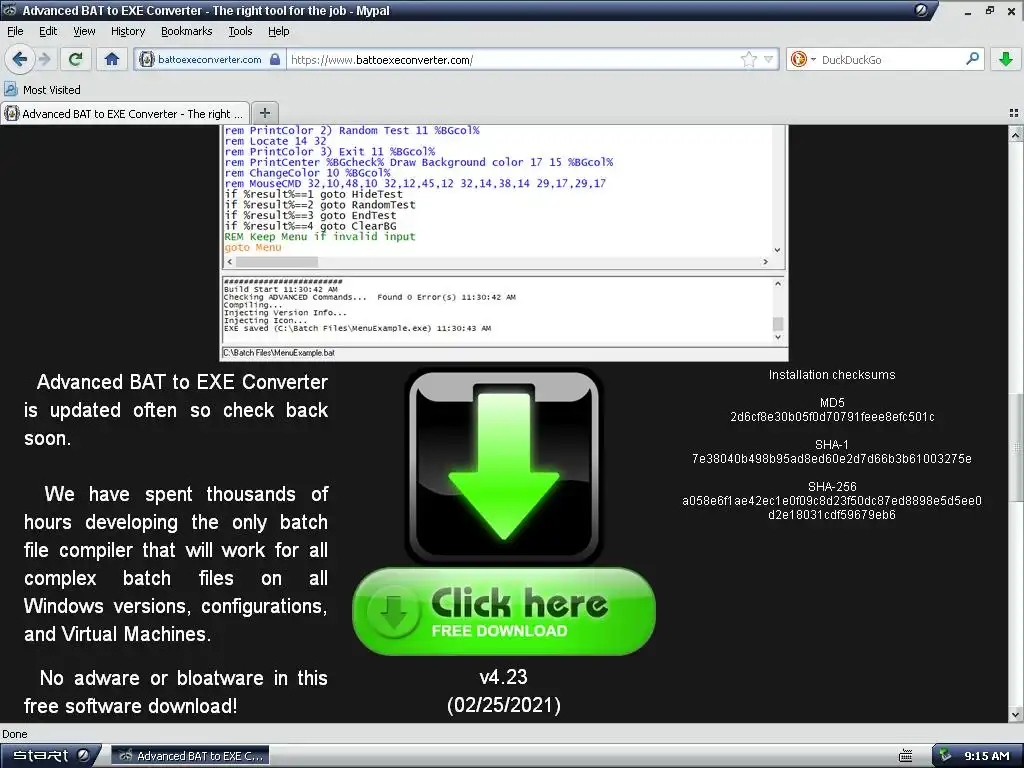Click the (02/25/2021) release date text
This screenshot has height=768, width=1024.
click(504, 705)
